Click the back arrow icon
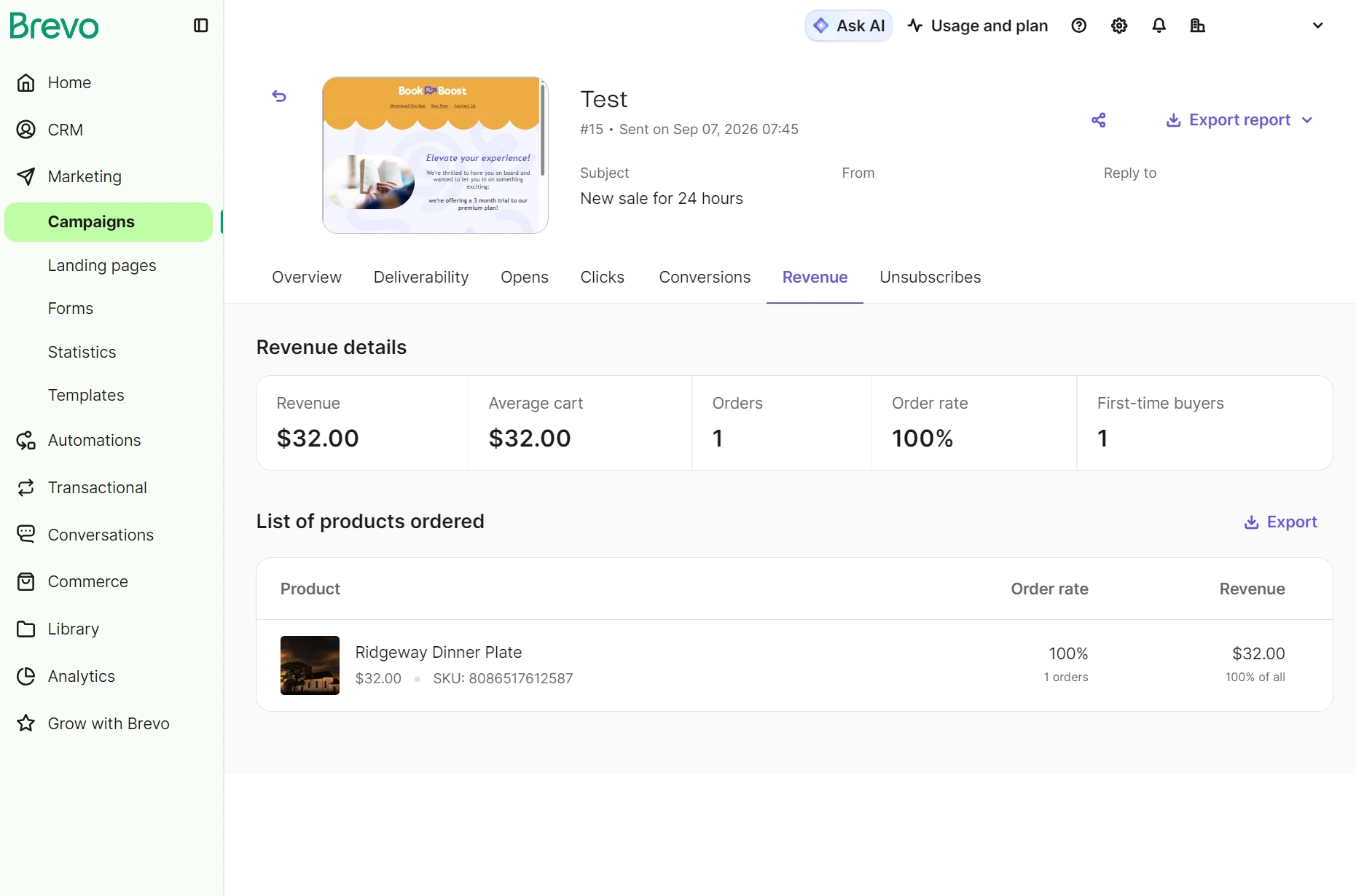 pyautogui.click(x=279, y=96)
